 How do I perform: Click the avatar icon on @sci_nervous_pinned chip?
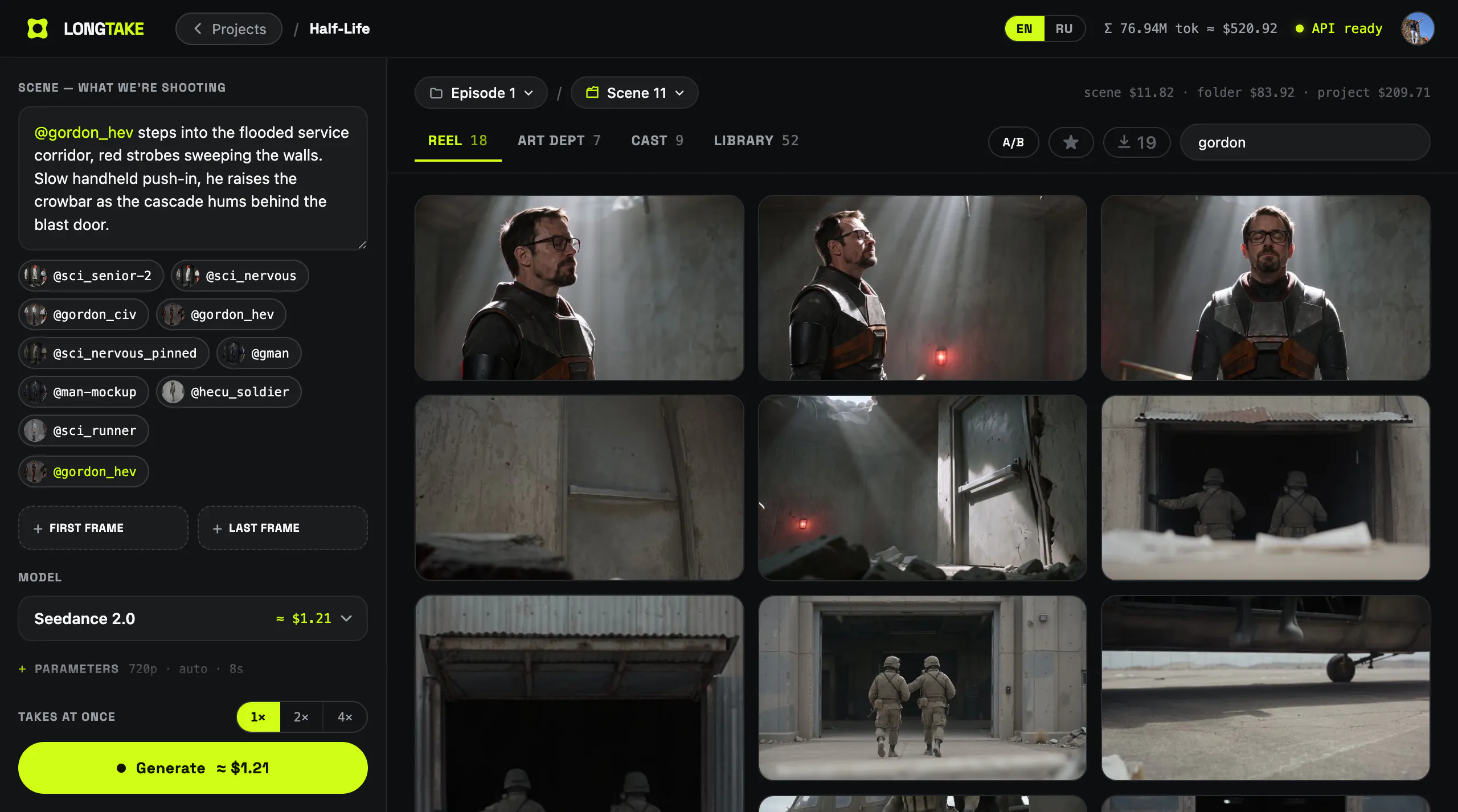35,353
